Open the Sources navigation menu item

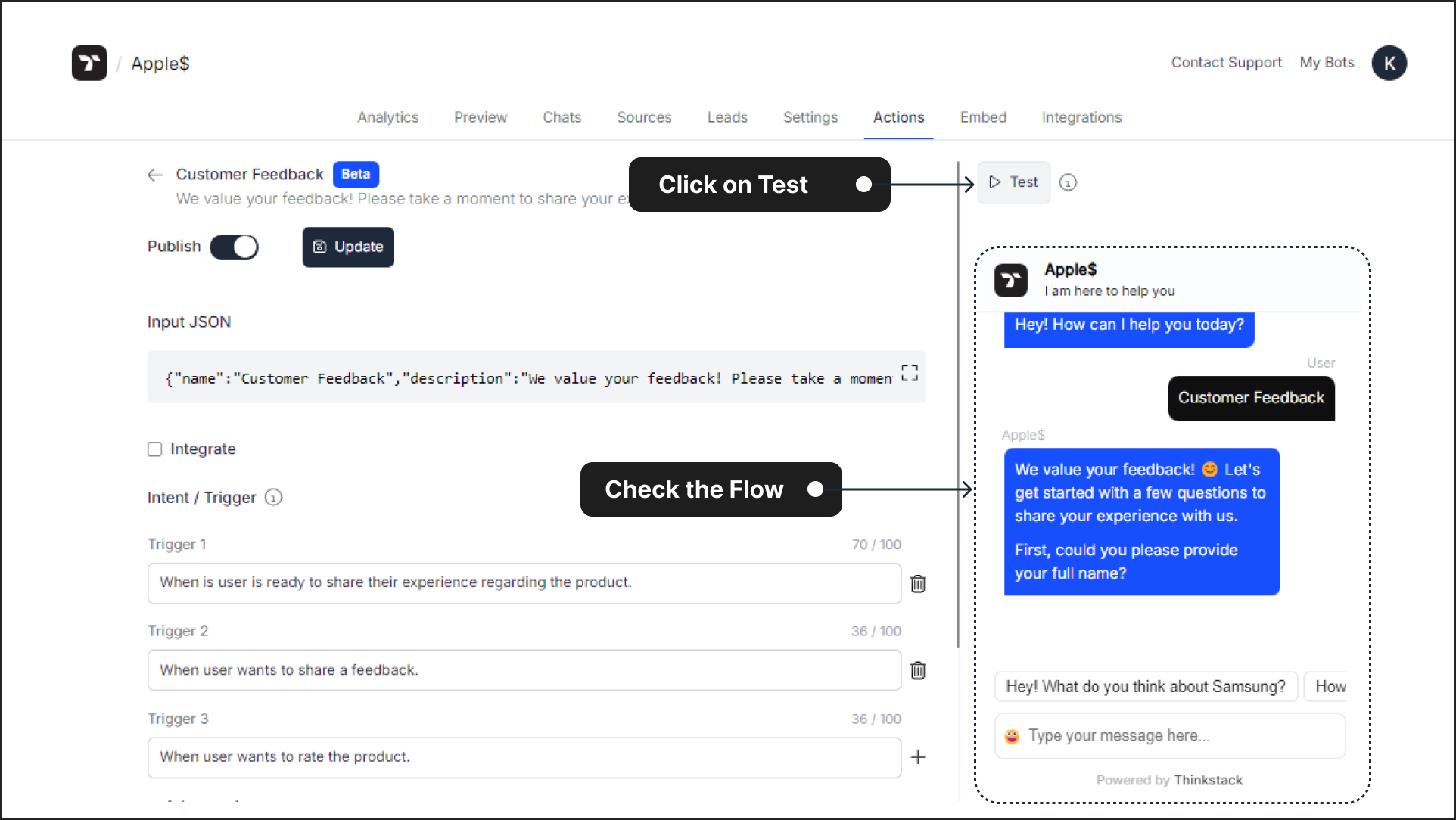[x=645, y=117]
